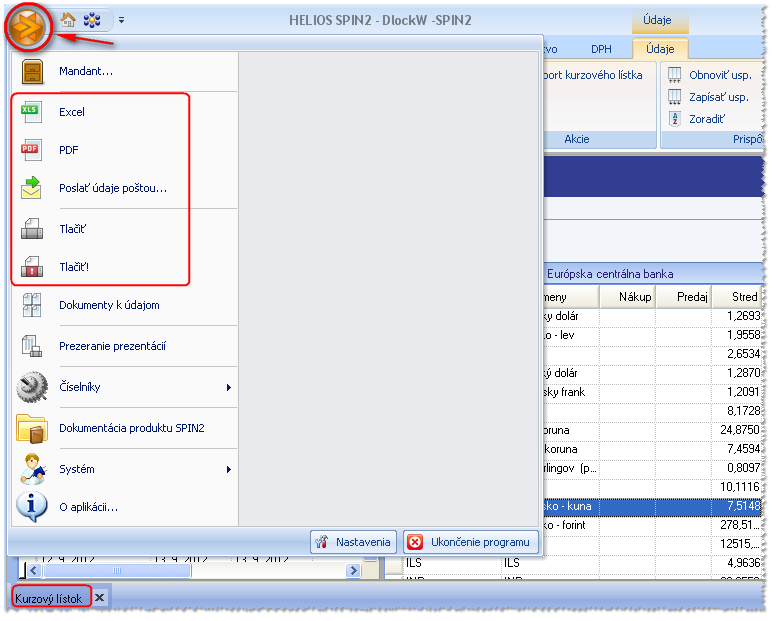This screenshot has width=776, height=621.
Task: Click the Nastavenia settings button
Action: pos(353,542)
